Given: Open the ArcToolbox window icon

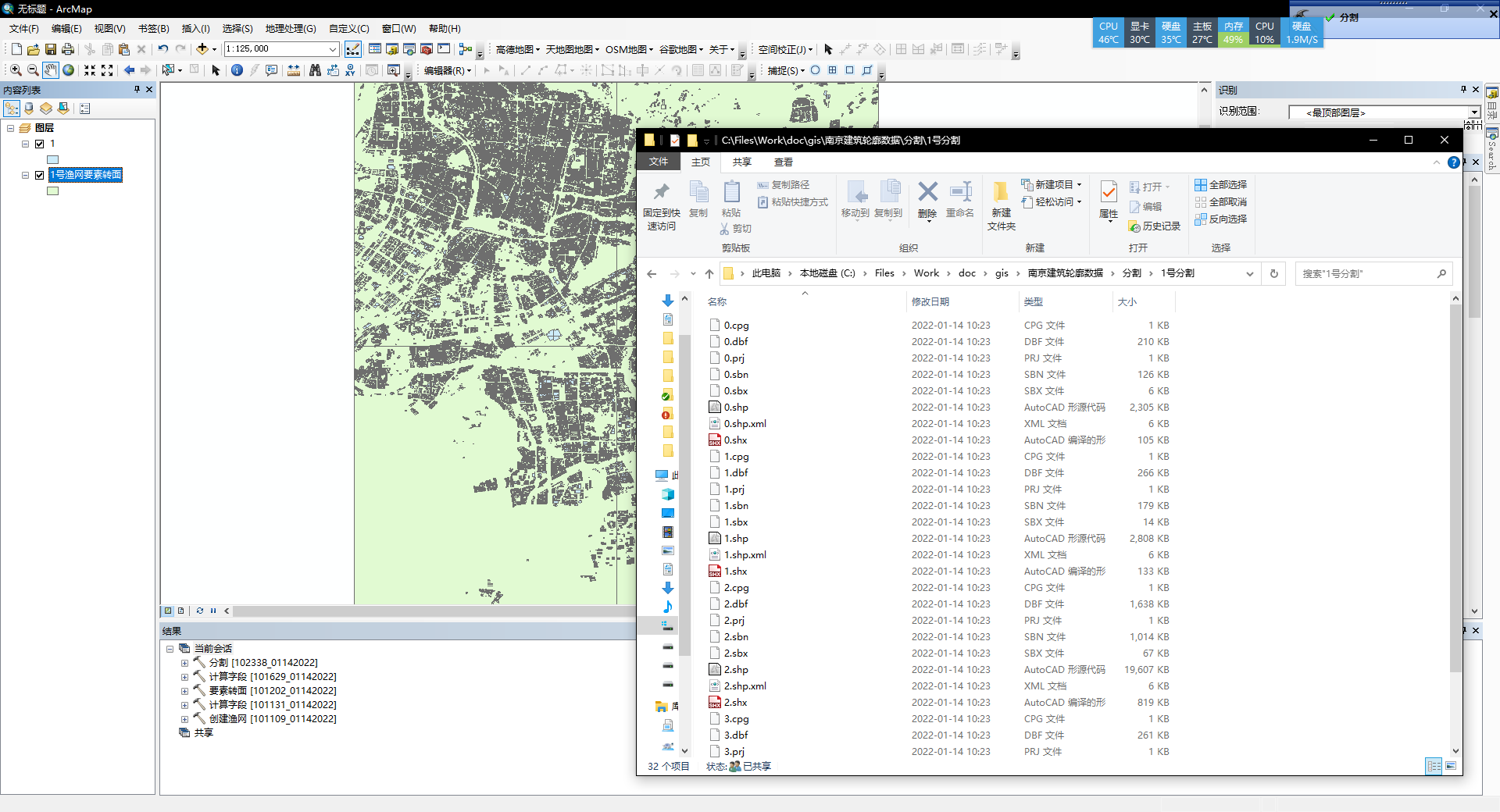Looking at the screenshot, I should click(x=427, y=49).
